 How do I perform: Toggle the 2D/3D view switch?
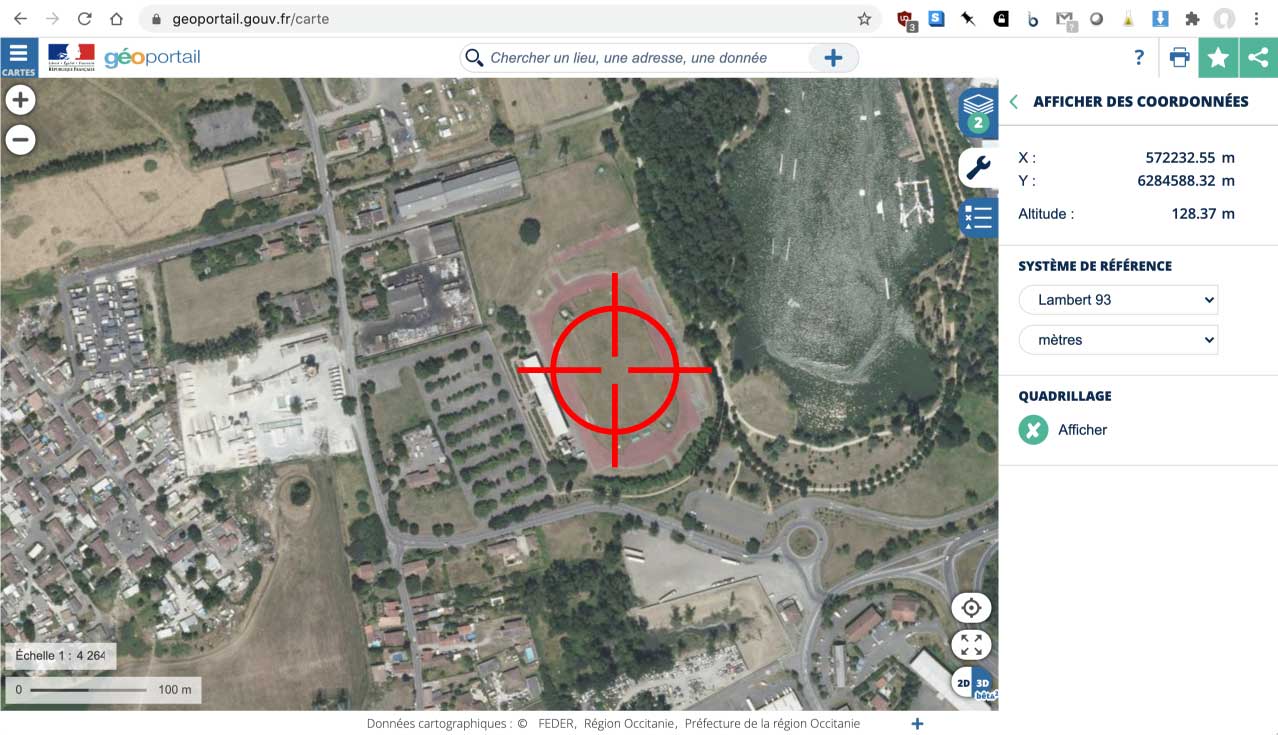coord(972,684)
